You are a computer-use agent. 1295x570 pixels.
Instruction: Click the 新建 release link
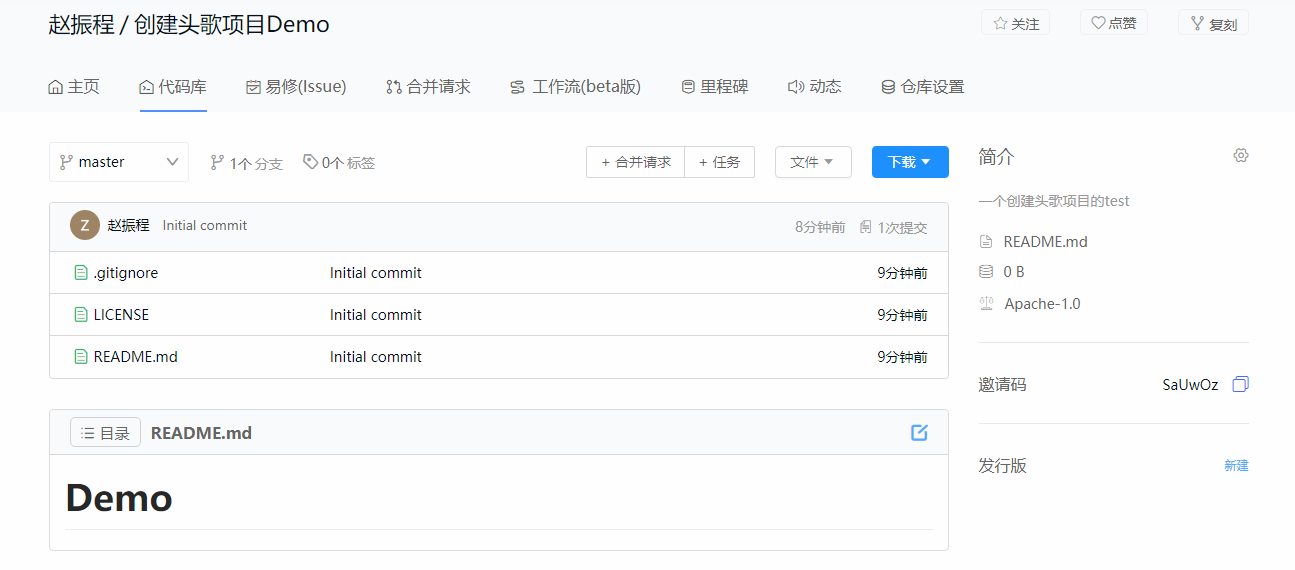(x=1236, y=466)
